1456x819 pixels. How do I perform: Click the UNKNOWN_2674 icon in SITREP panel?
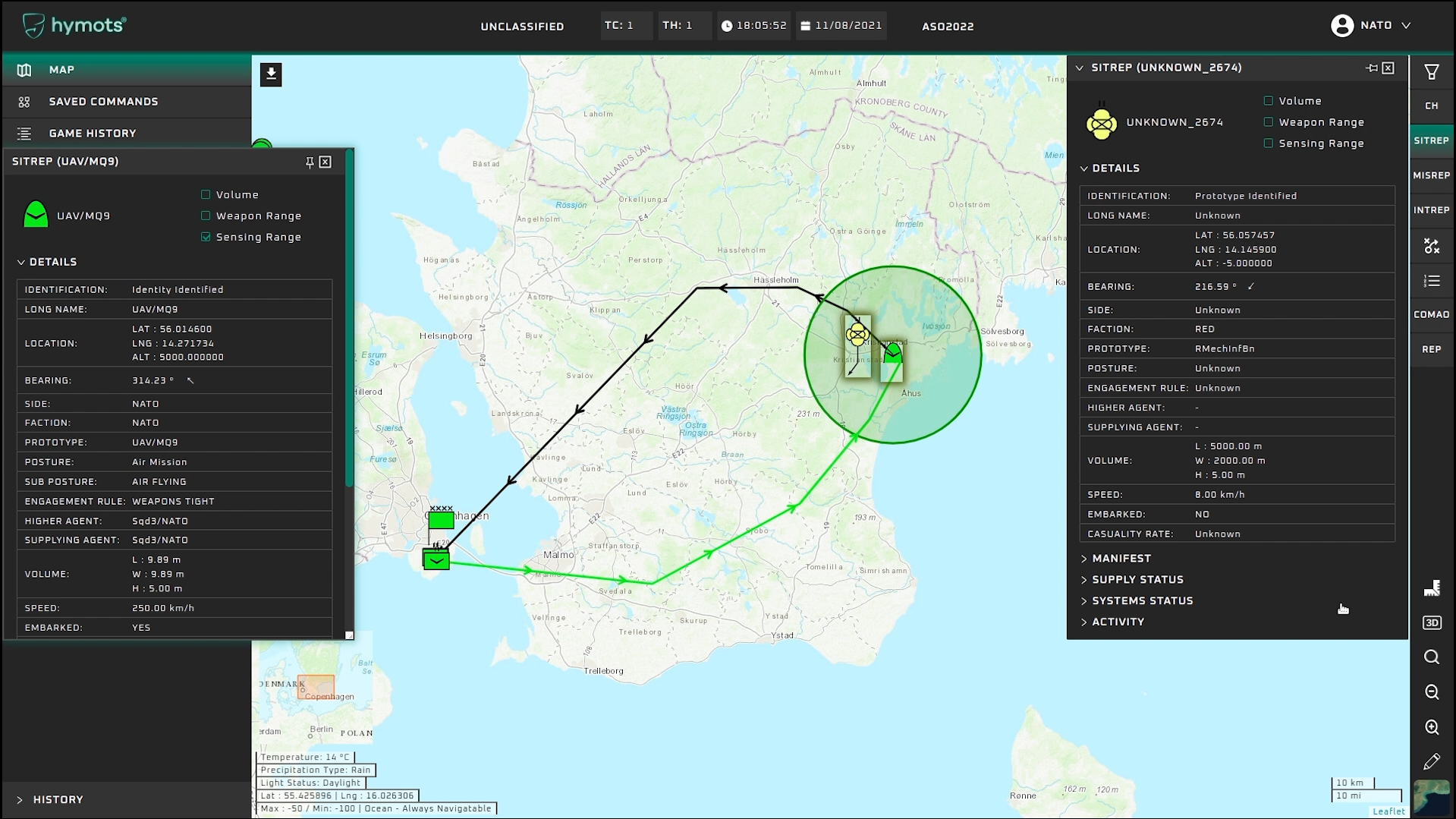(1101, 121)
